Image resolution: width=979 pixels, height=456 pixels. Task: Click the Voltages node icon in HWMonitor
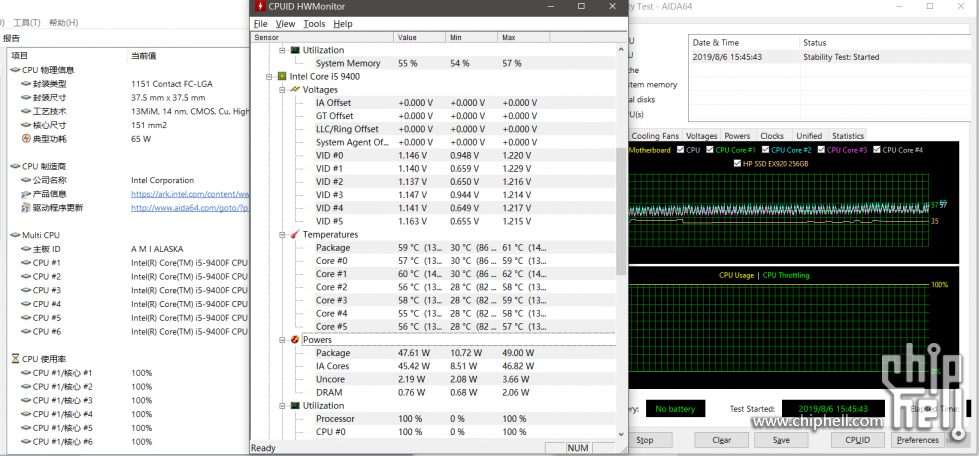[x=295, y=90]
